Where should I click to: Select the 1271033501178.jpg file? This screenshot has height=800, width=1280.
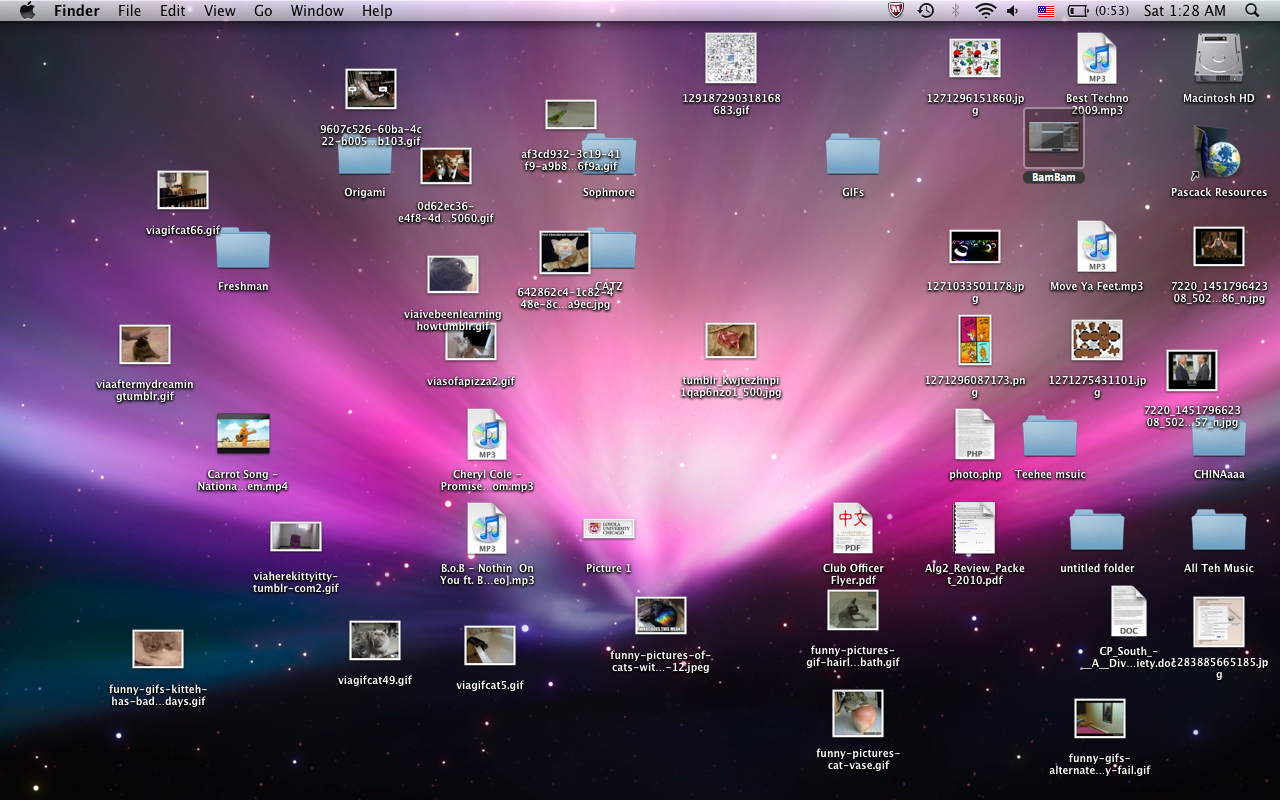pos(975,246)
